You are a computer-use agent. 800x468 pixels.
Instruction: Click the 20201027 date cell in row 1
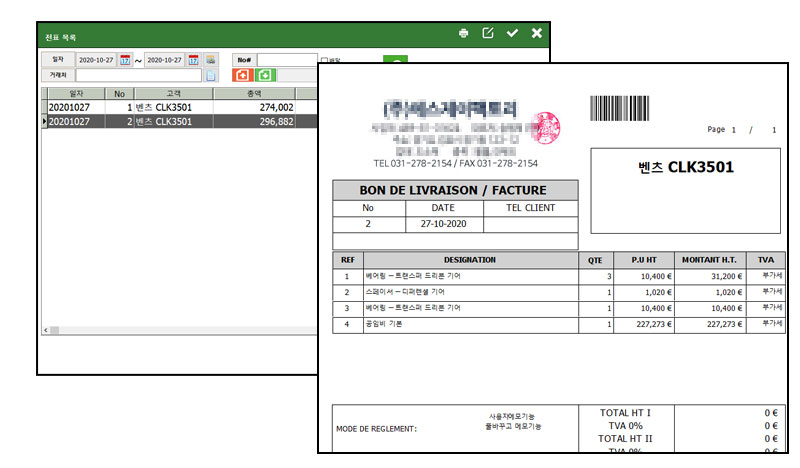click(76, 107)
